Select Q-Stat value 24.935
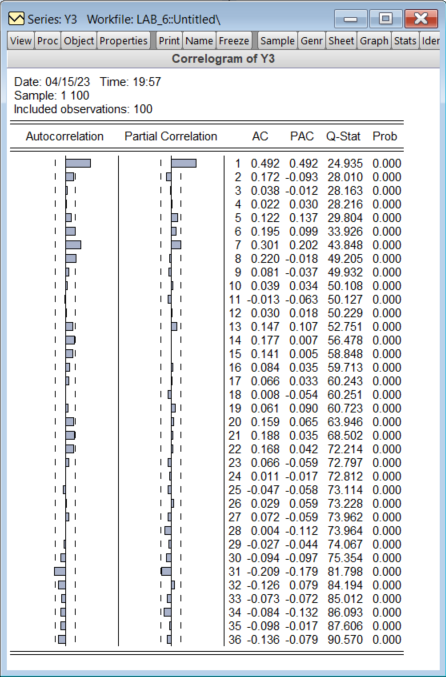 coord(345,164)
